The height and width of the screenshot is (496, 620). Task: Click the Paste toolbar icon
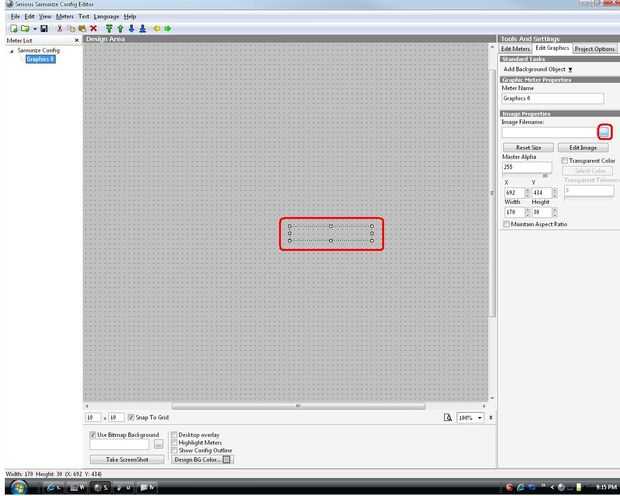(82, 28)
